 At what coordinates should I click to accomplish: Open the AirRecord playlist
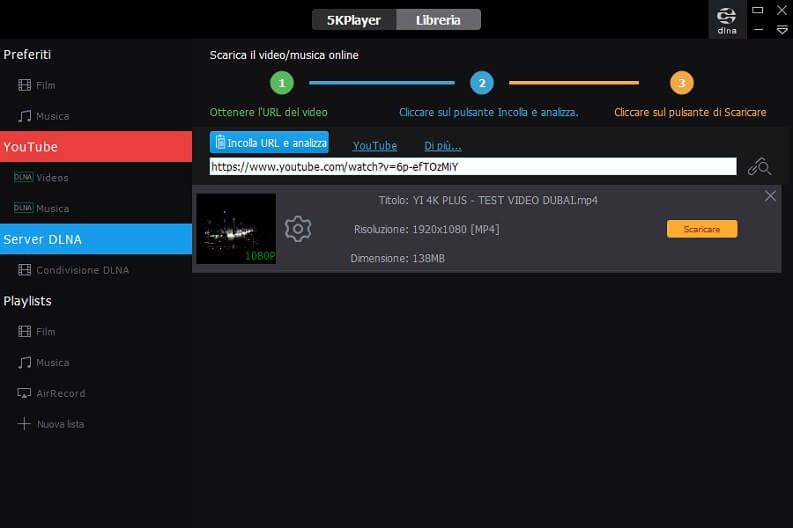[52, 393]
